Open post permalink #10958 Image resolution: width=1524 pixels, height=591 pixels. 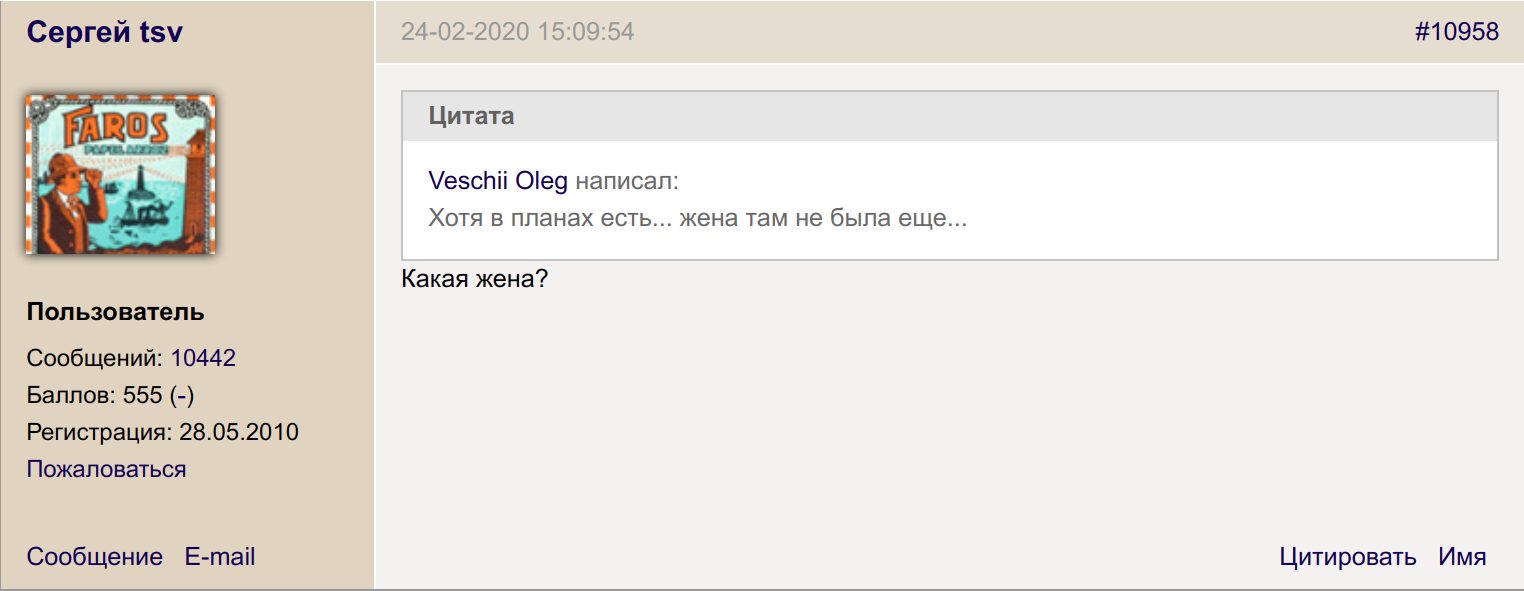[x=1456, y=32]
